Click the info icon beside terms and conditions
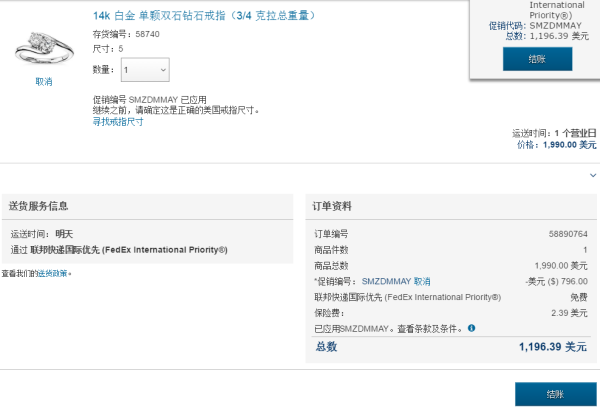600x410 pixels. (x=471, y=328)
